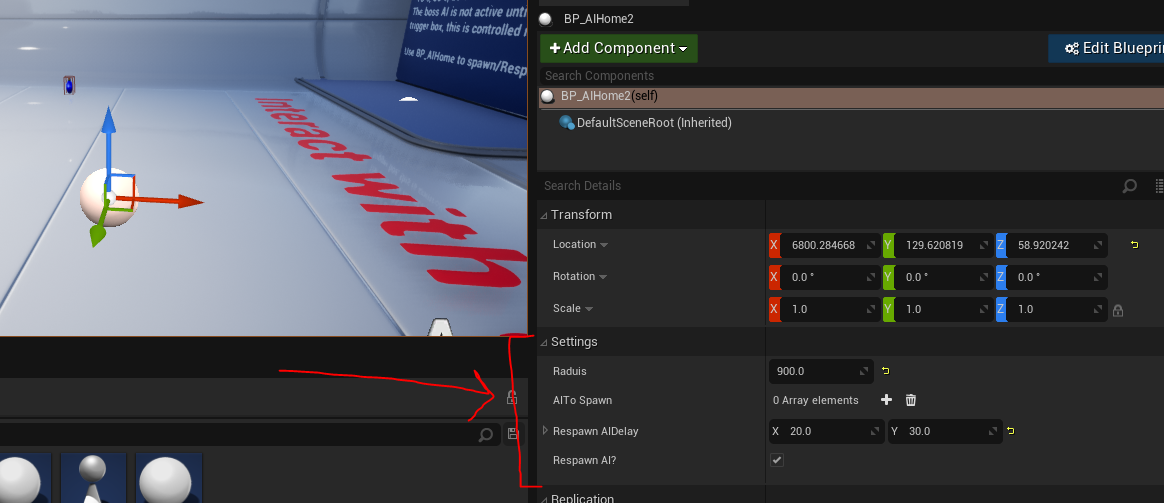This screenshot has width=1164, height=503.
Task: Click the '0 Array elements' text
Action: (816, 401)
